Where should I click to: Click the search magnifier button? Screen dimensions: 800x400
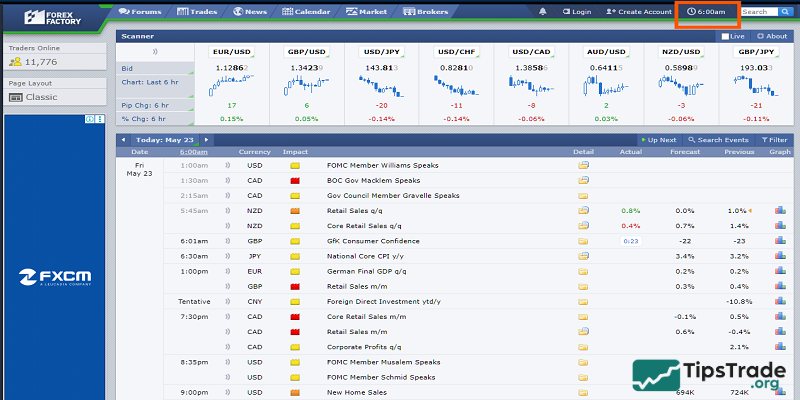[786, 12]
